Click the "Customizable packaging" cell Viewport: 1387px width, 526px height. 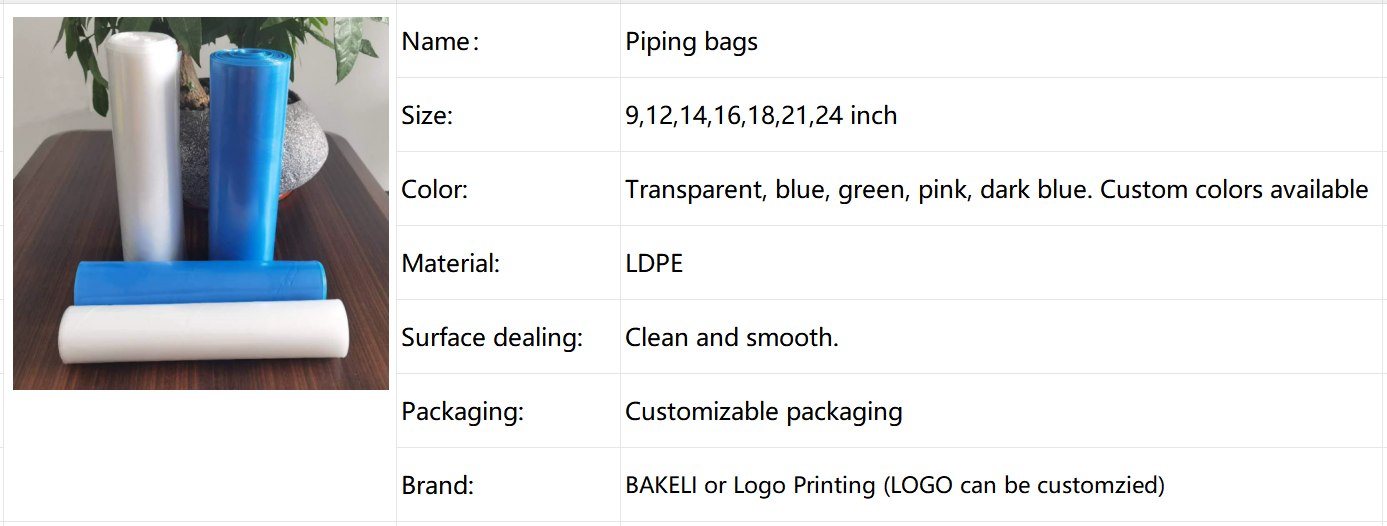(x=764, y=412)
